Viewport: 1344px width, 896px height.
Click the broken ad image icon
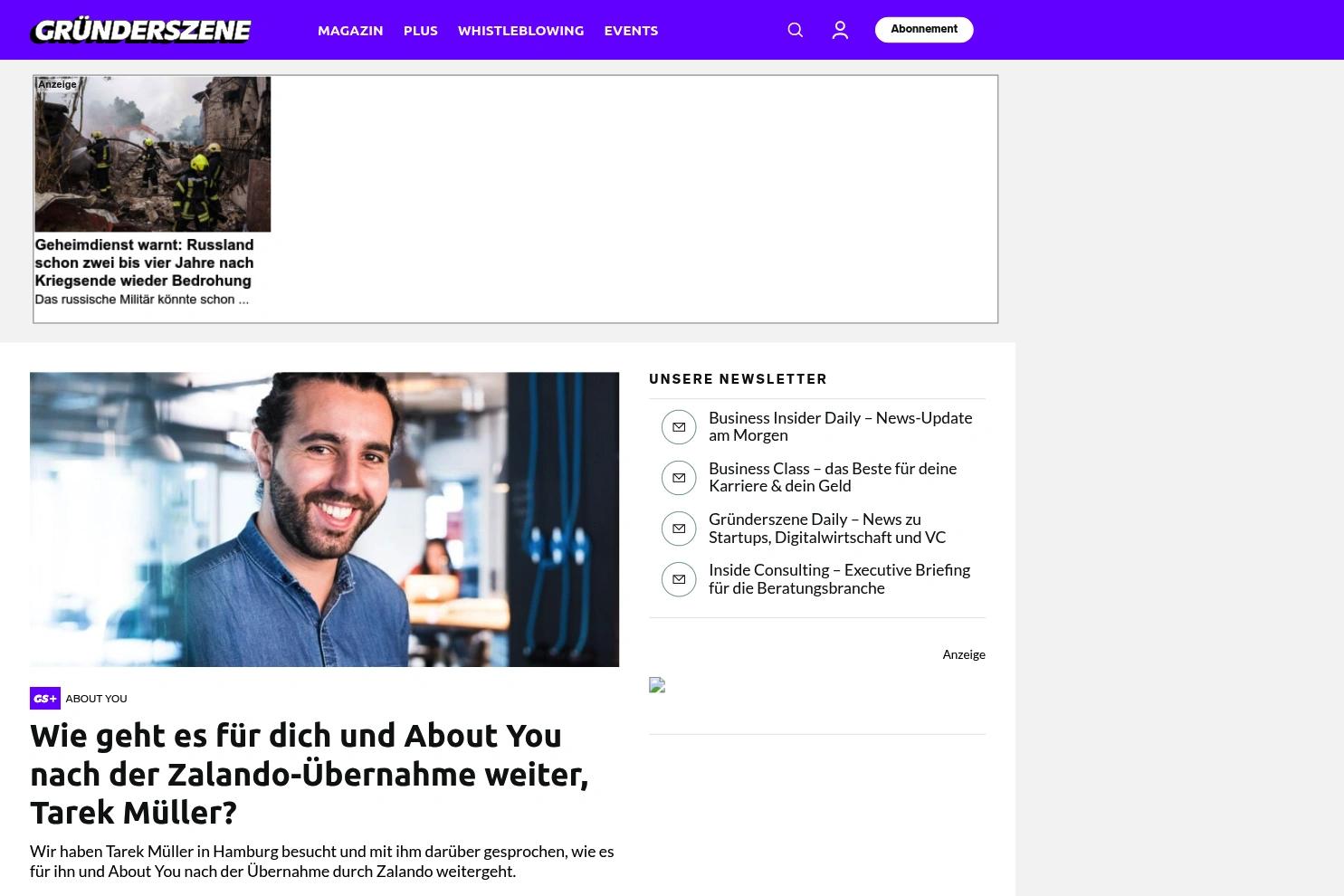click(x=657, y=685)
